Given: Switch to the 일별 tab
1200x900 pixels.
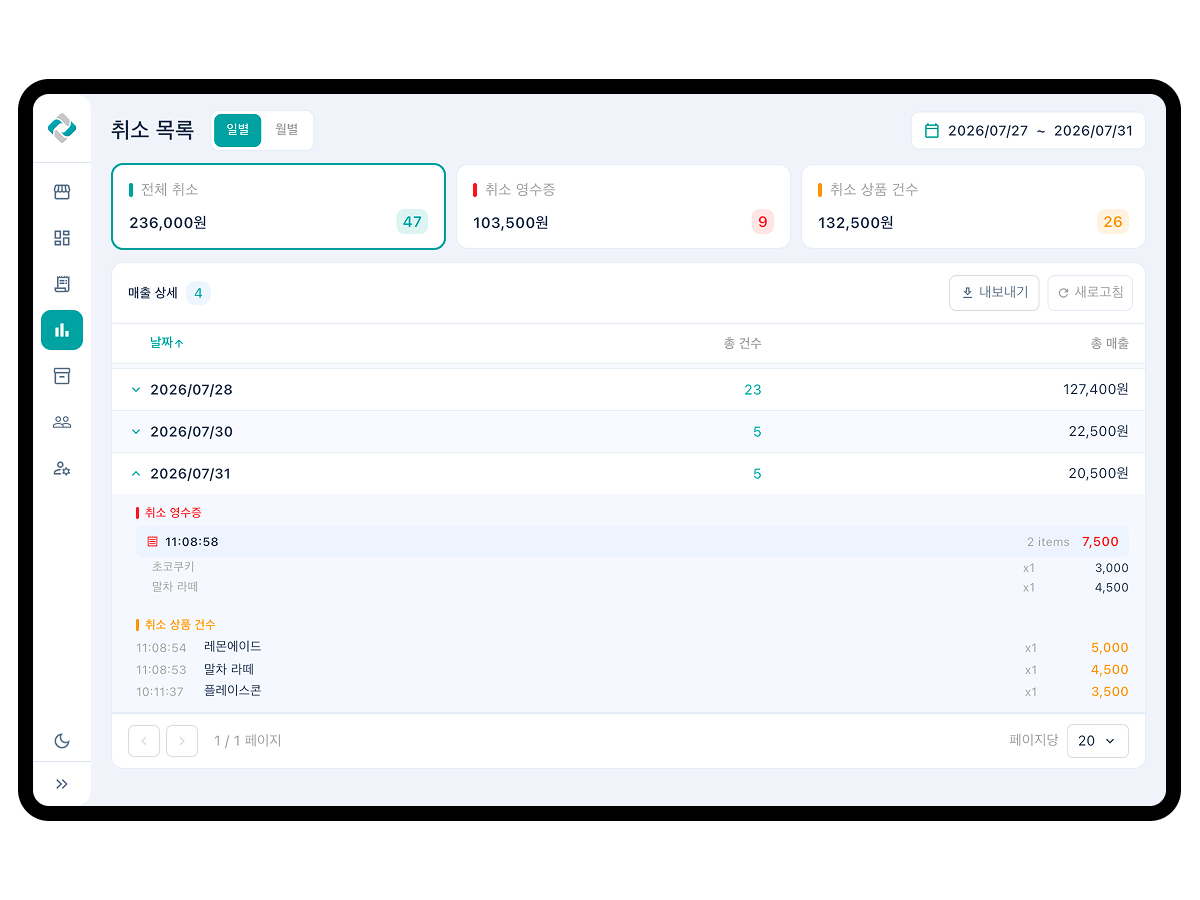Looking at the screenshot, I should coord(238,130).
